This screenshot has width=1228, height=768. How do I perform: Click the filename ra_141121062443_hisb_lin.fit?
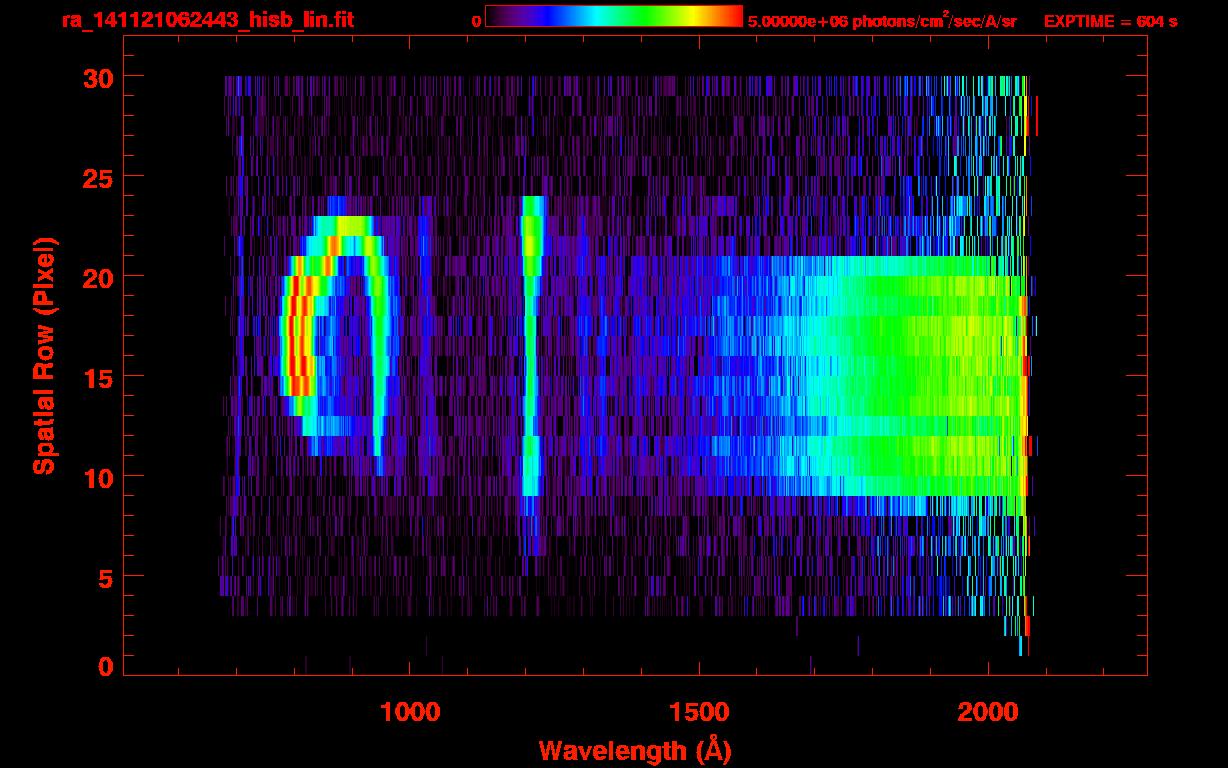point(207,20)
